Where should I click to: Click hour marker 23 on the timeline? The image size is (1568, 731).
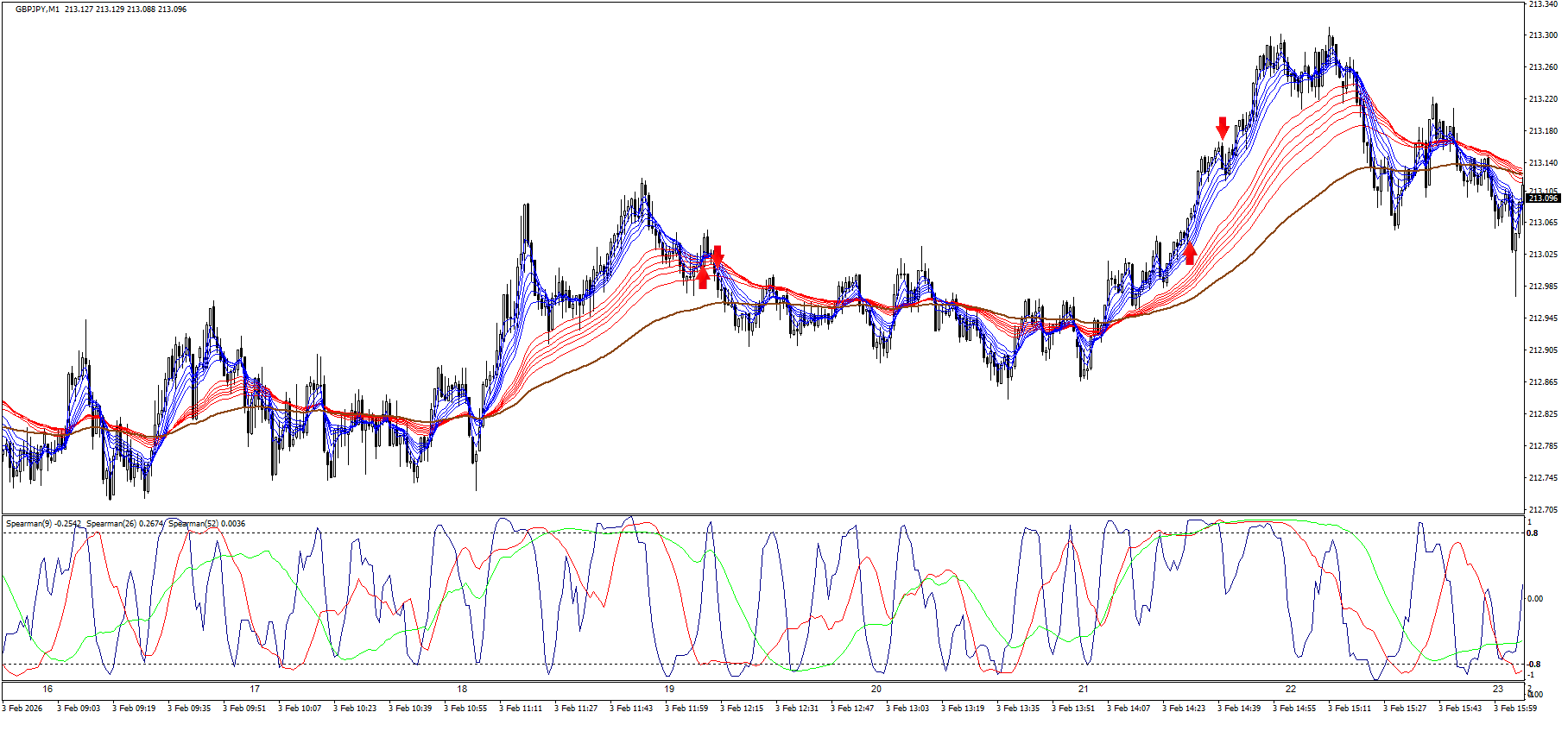1498,689
